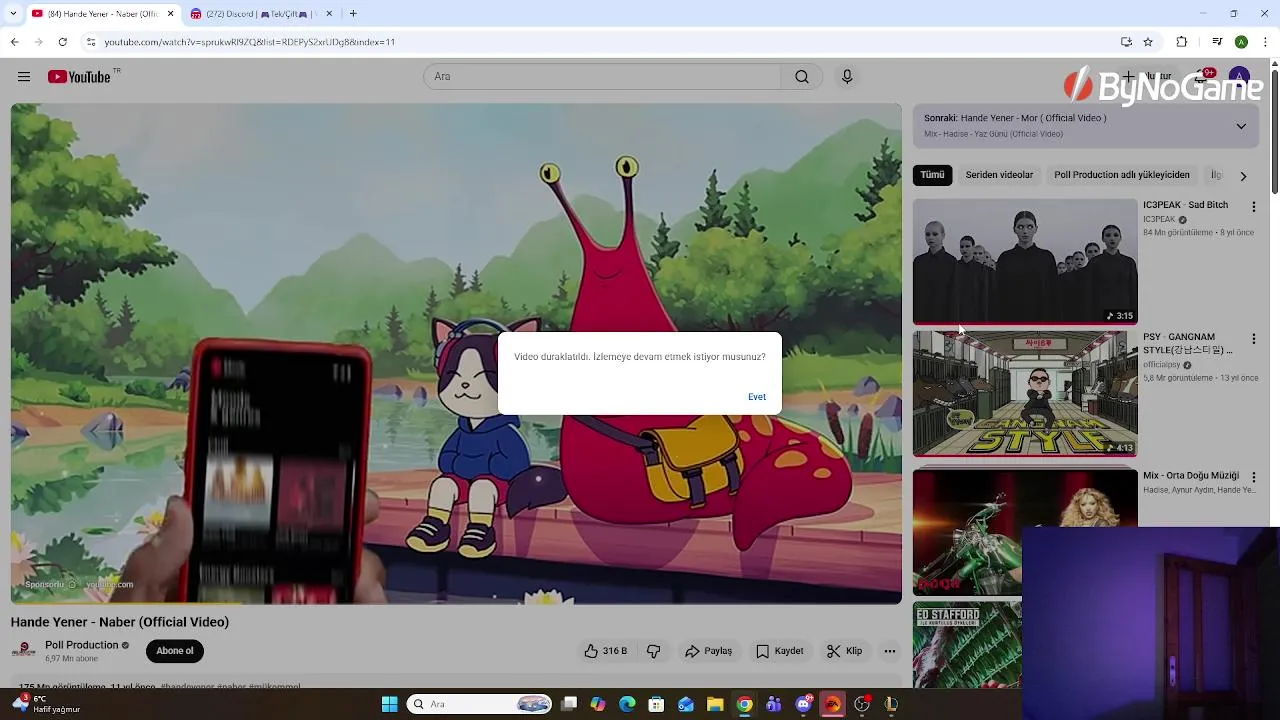
Task: Open the weather widget showing 6°C
Action: pyautogui.click(x=45, y=704)
